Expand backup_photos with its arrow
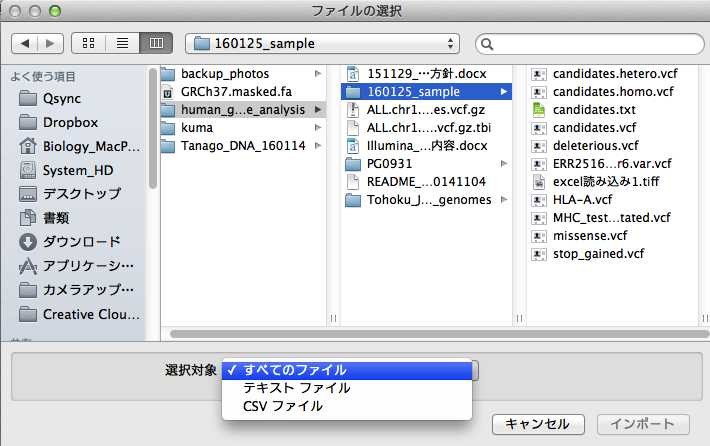 318,73
